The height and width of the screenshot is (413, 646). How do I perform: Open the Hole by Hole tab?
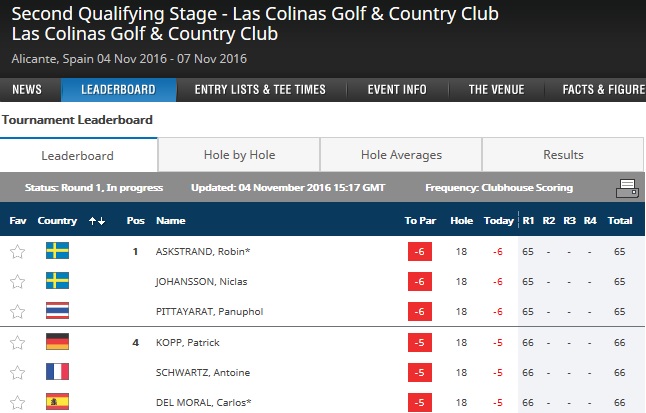tap(239, 155)
